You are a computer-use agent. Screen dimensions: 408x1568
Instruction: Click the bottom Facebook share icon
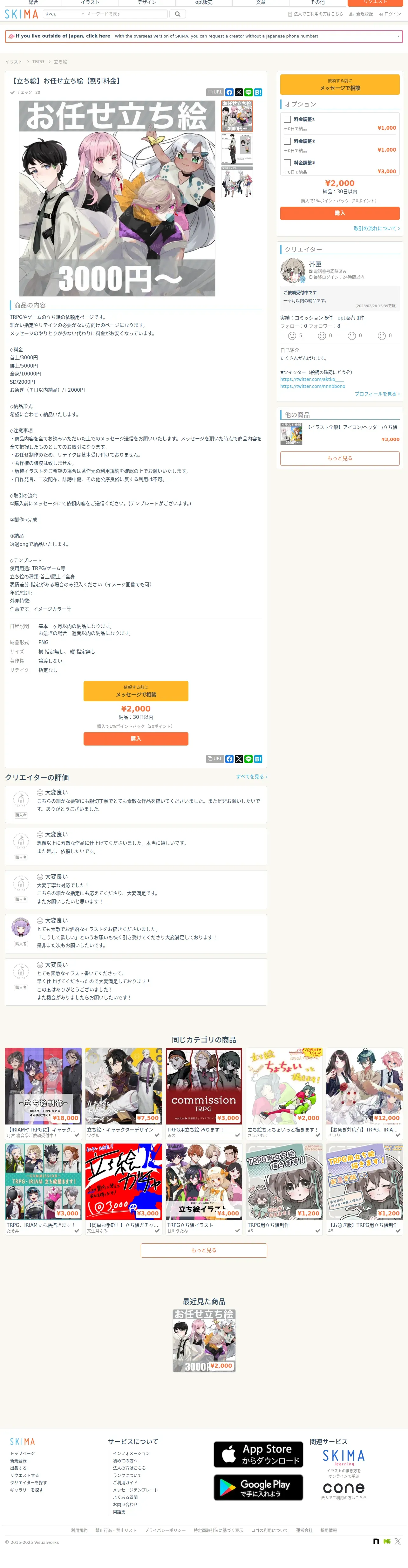pyautogui.click(x=229, y=759)
